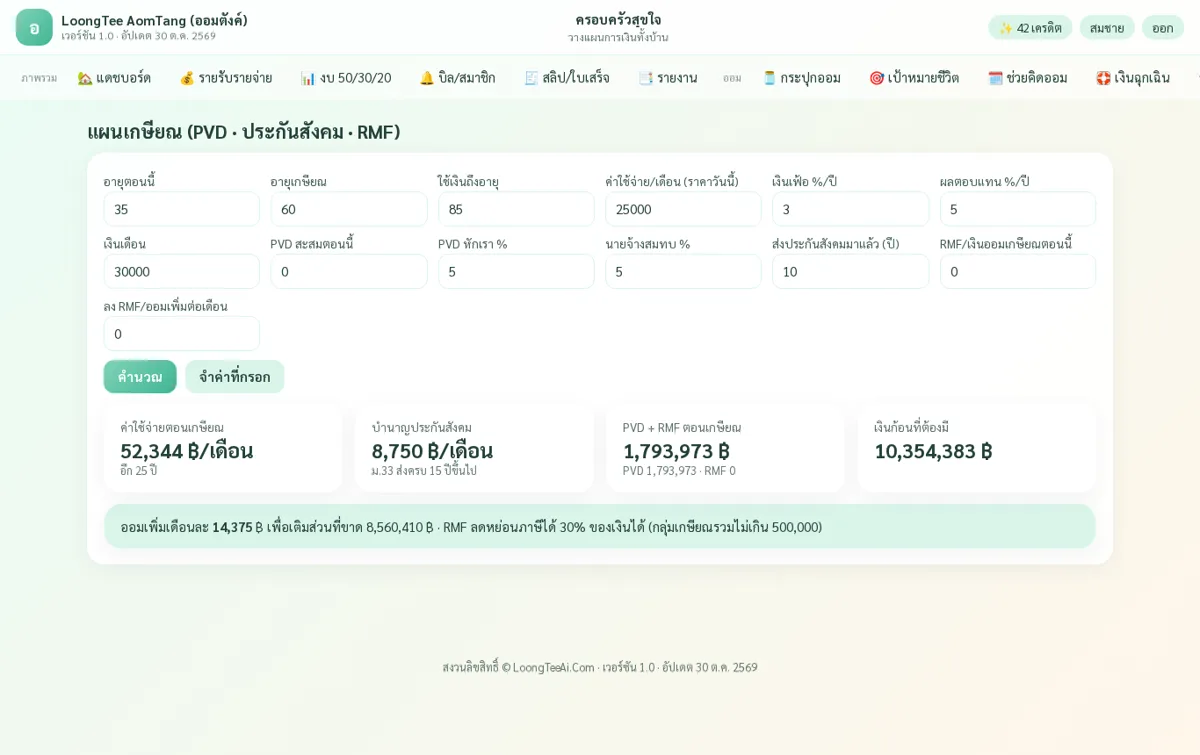The width and height of the screenshot is (1200, 755).
Task: Click the target icon beside เป้าหมายชีวิต
Action: 877,78
